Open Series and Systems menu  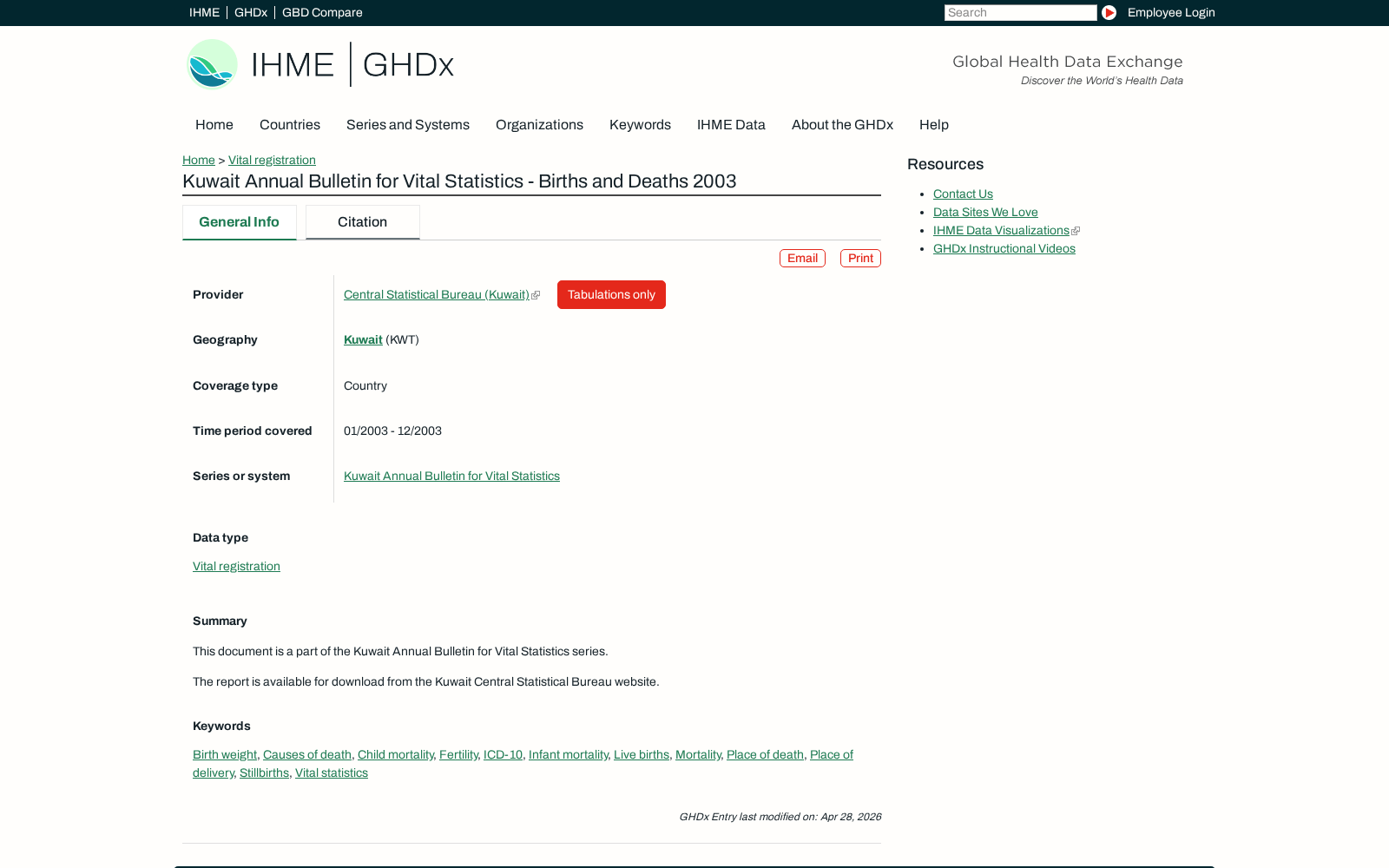408,125
